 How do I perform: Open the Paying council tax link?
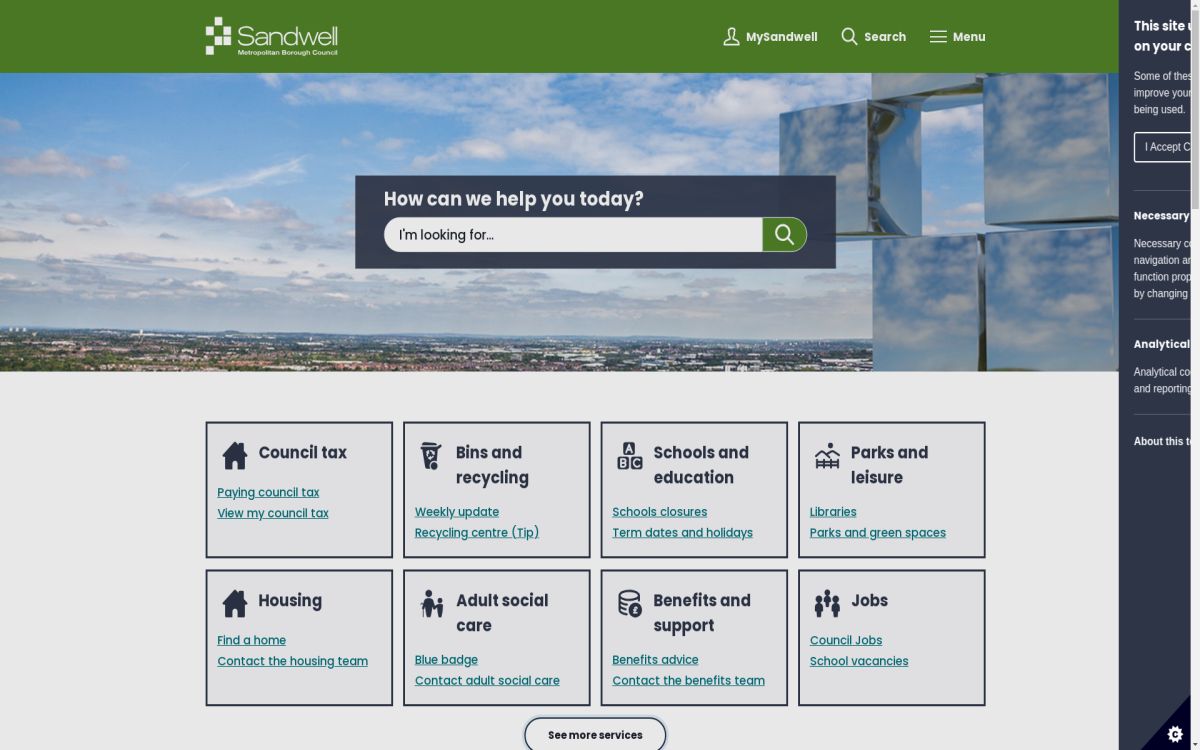268,492
